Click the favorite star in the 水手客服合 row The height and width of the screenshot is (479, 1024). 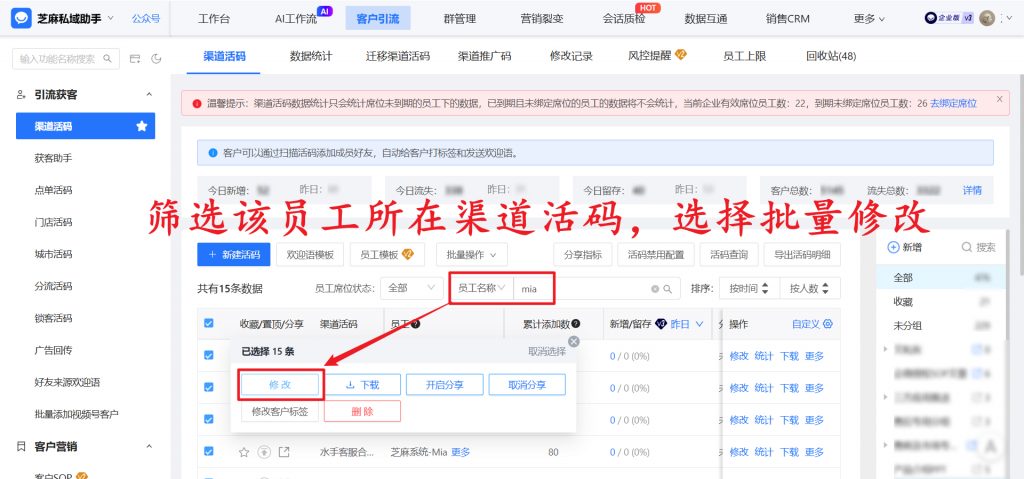244,452
